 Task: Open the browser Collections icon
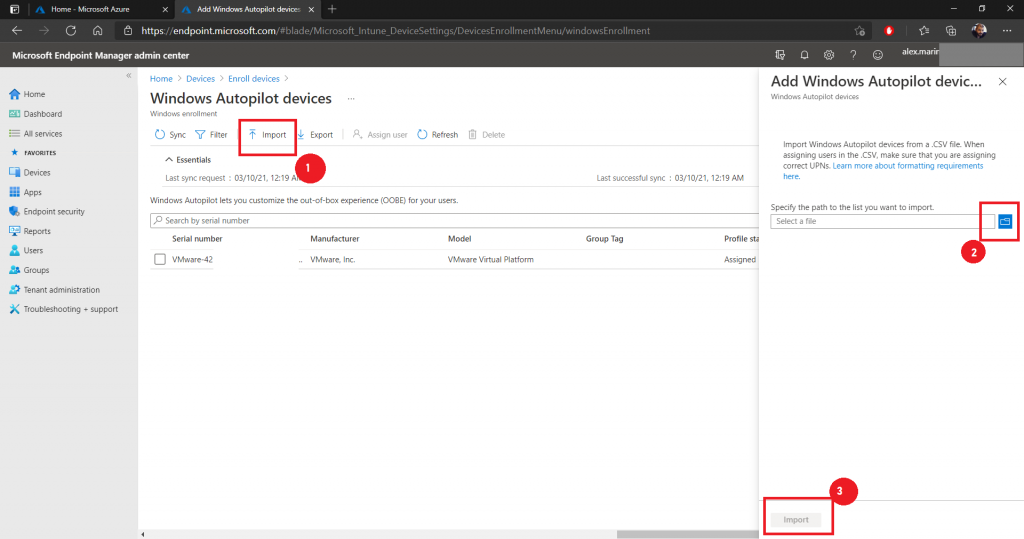(951, 31)
